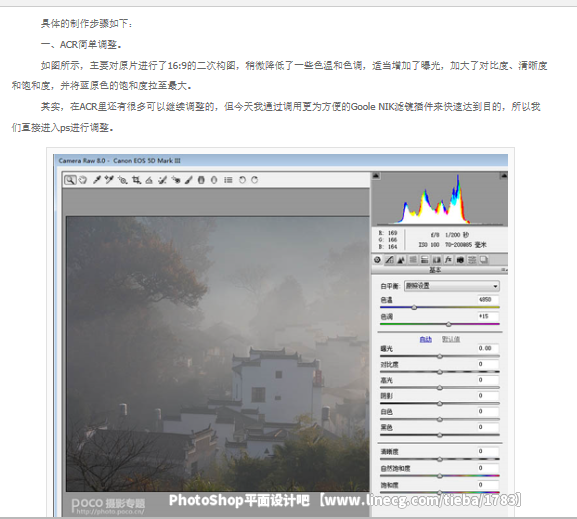Click the 色温 slider handle
This screenshot has width=577, height=519.
(414, 307)
